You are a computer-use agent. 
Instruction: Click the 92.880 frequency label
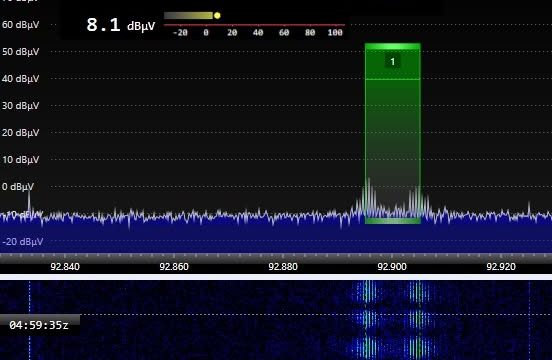tap(283, 267)
